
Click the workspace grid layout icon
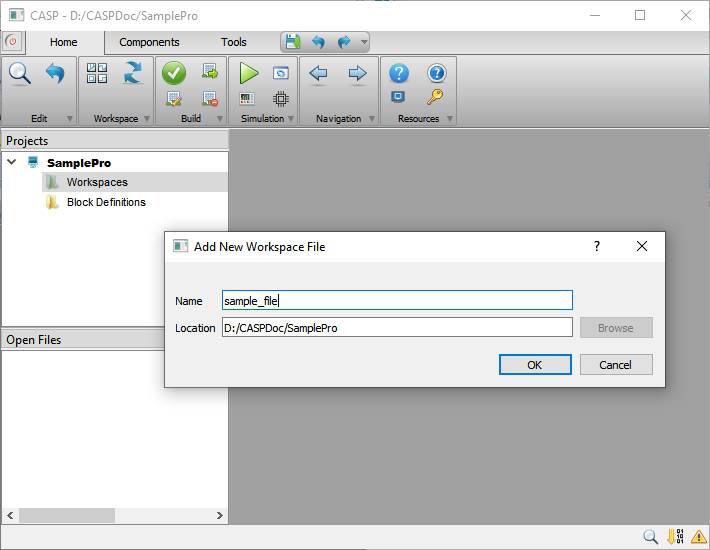click(97, 73)
